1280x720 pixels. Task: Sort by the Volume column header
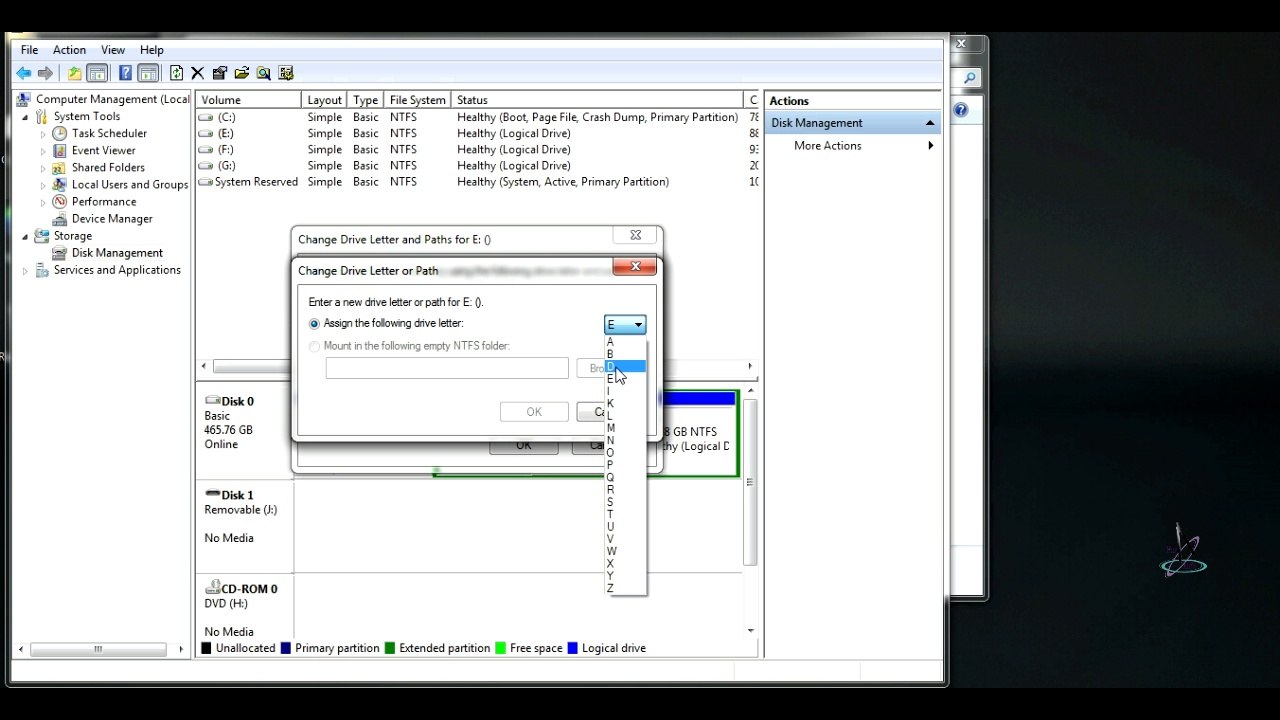pyautogui.click(x=248, y=100)
